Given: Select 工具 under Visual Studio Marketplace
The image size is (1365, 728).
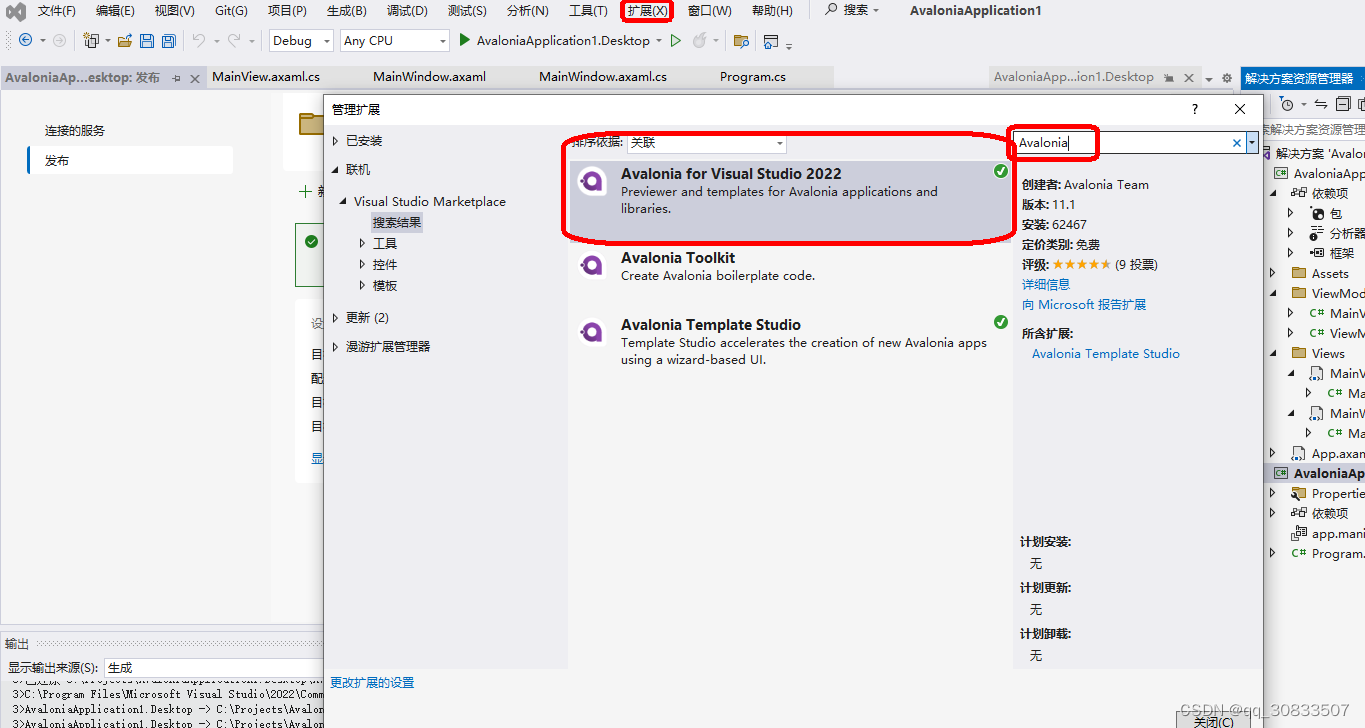Looking at the screenshot, I should point(384,242).
